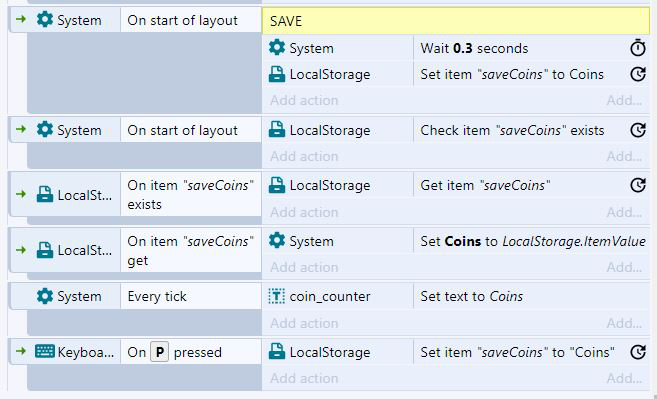
Task: Click green arrow of SAVE start of layout event
Action: [x=21, y=19]
